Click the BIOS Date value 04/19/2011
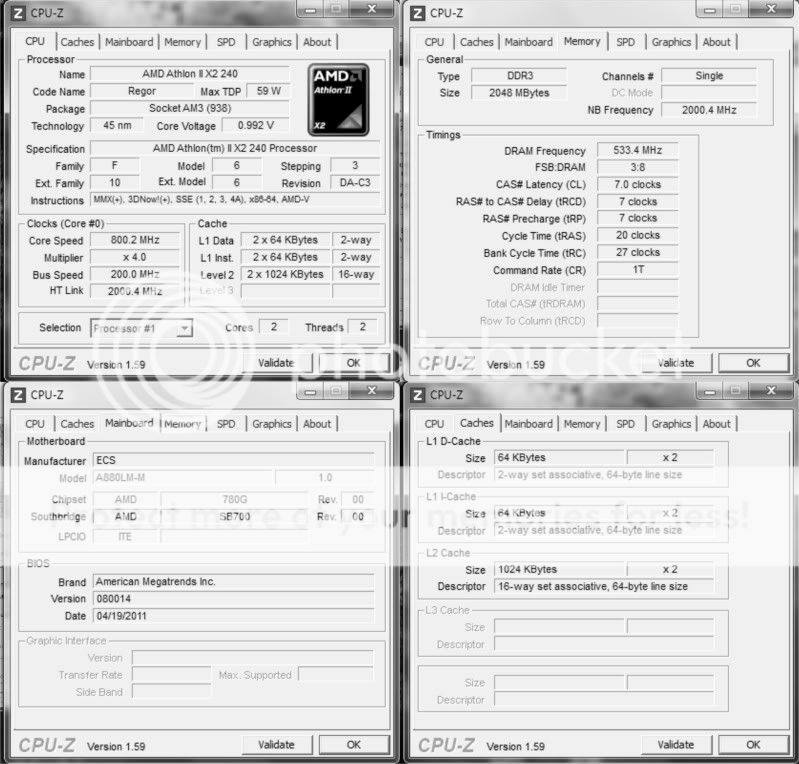Viewport: 799px width, 764px height. 233,616
